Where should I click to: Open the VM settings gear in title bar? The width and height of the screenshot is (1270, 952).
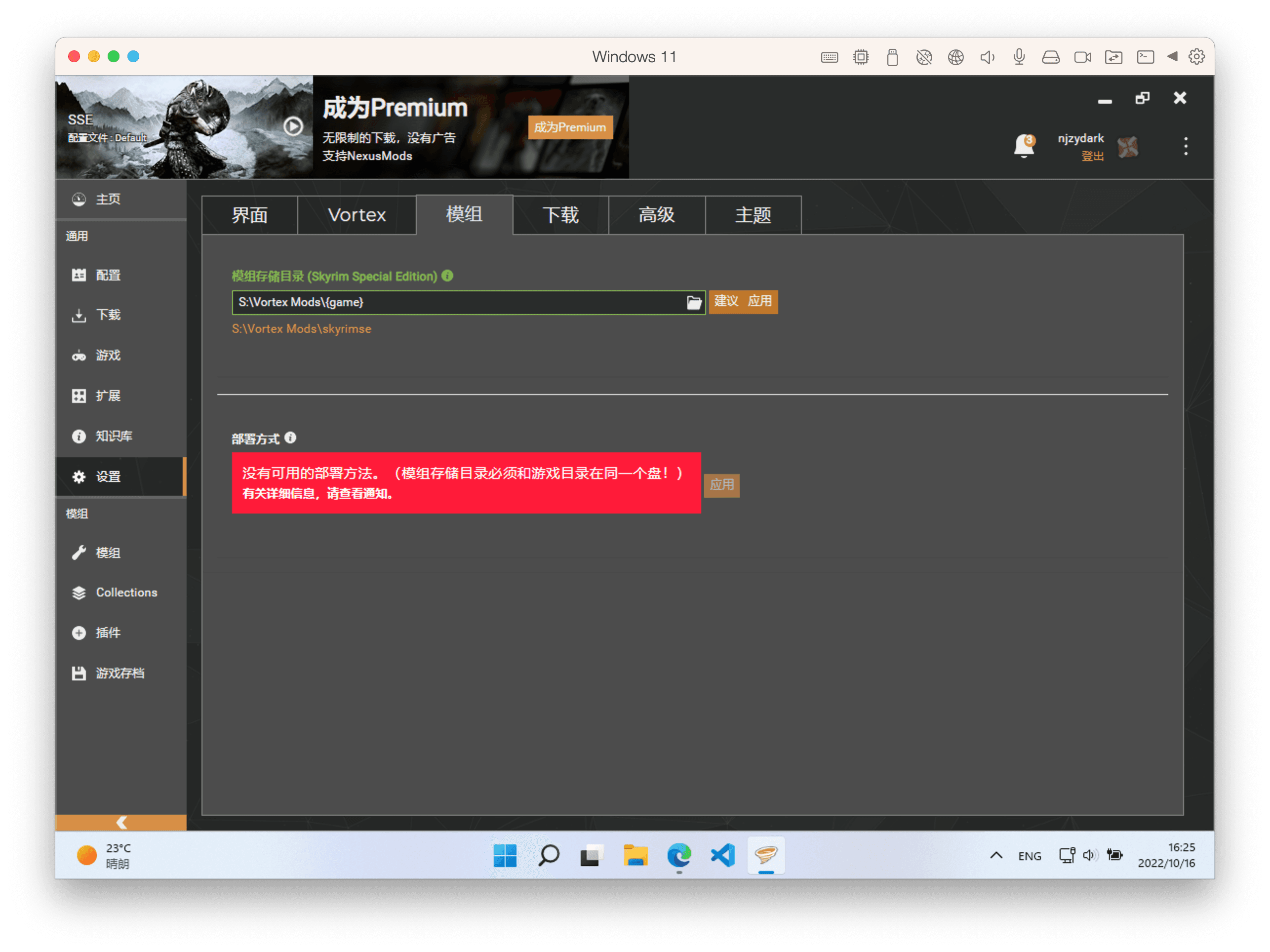[1196, 57]
